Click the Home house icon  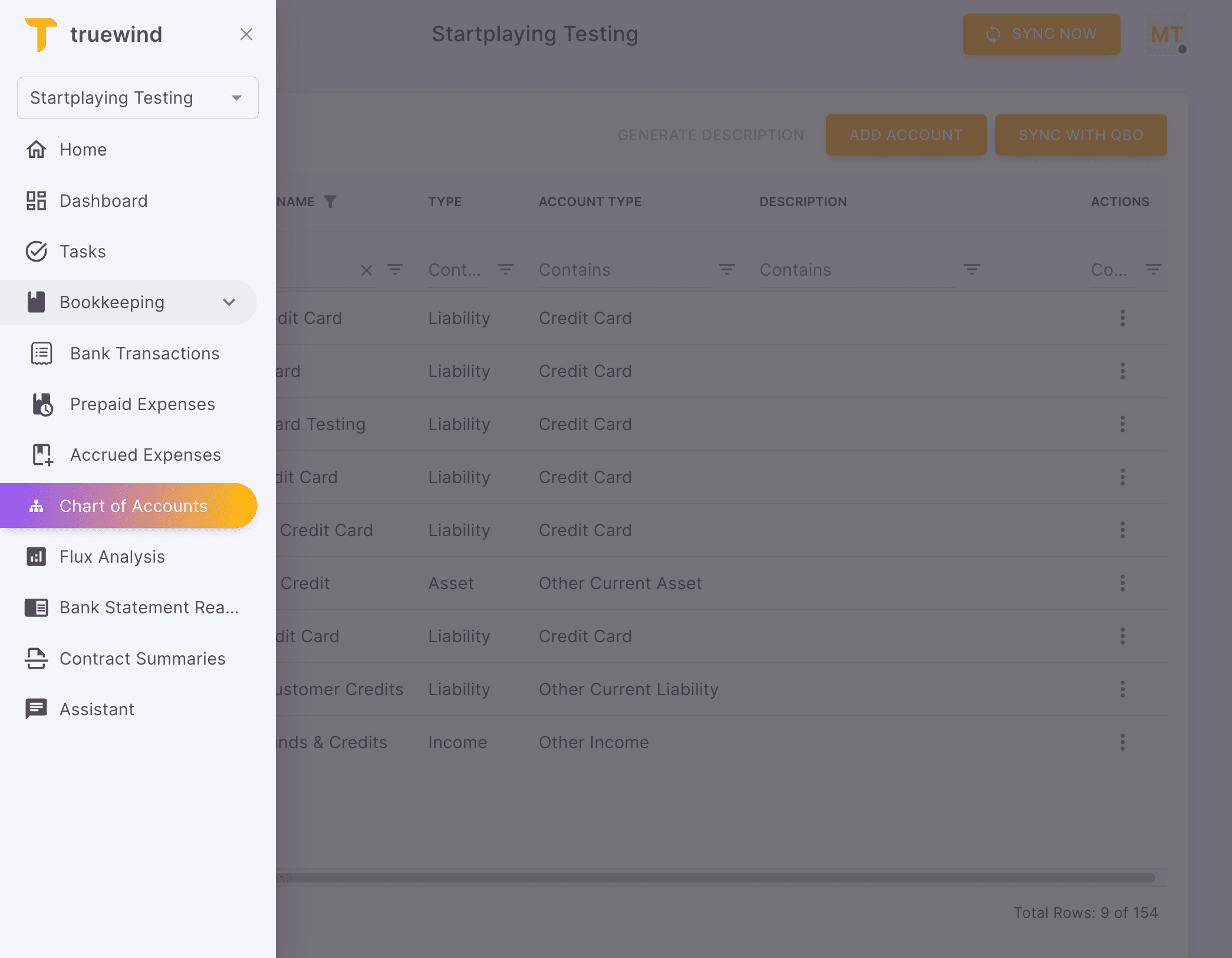pyautogui.click(x=36, y=150)
